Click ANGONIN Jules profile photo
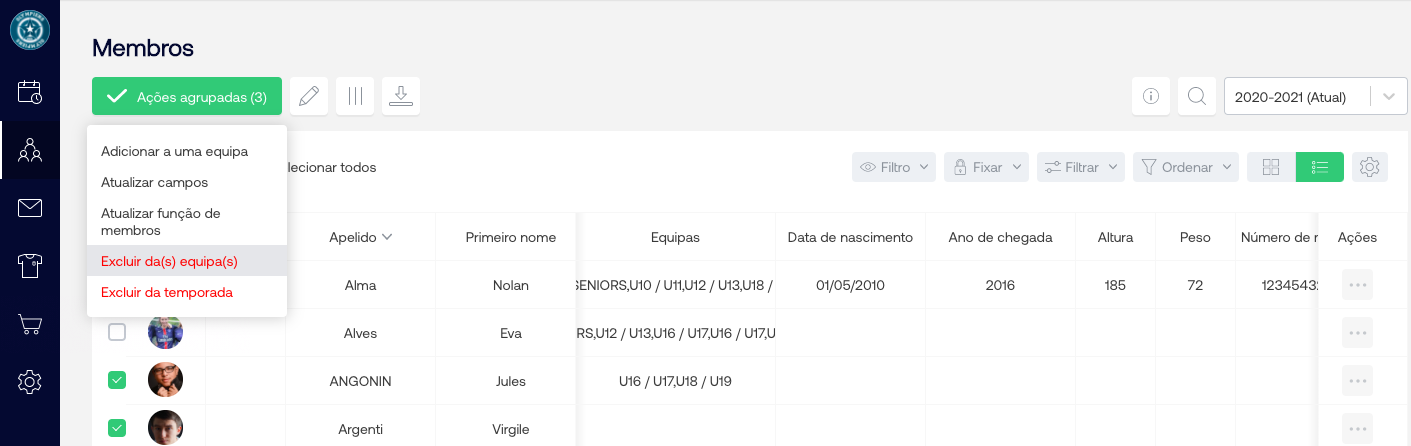Viewport: 1411px width, 446px height. (165, 380)
